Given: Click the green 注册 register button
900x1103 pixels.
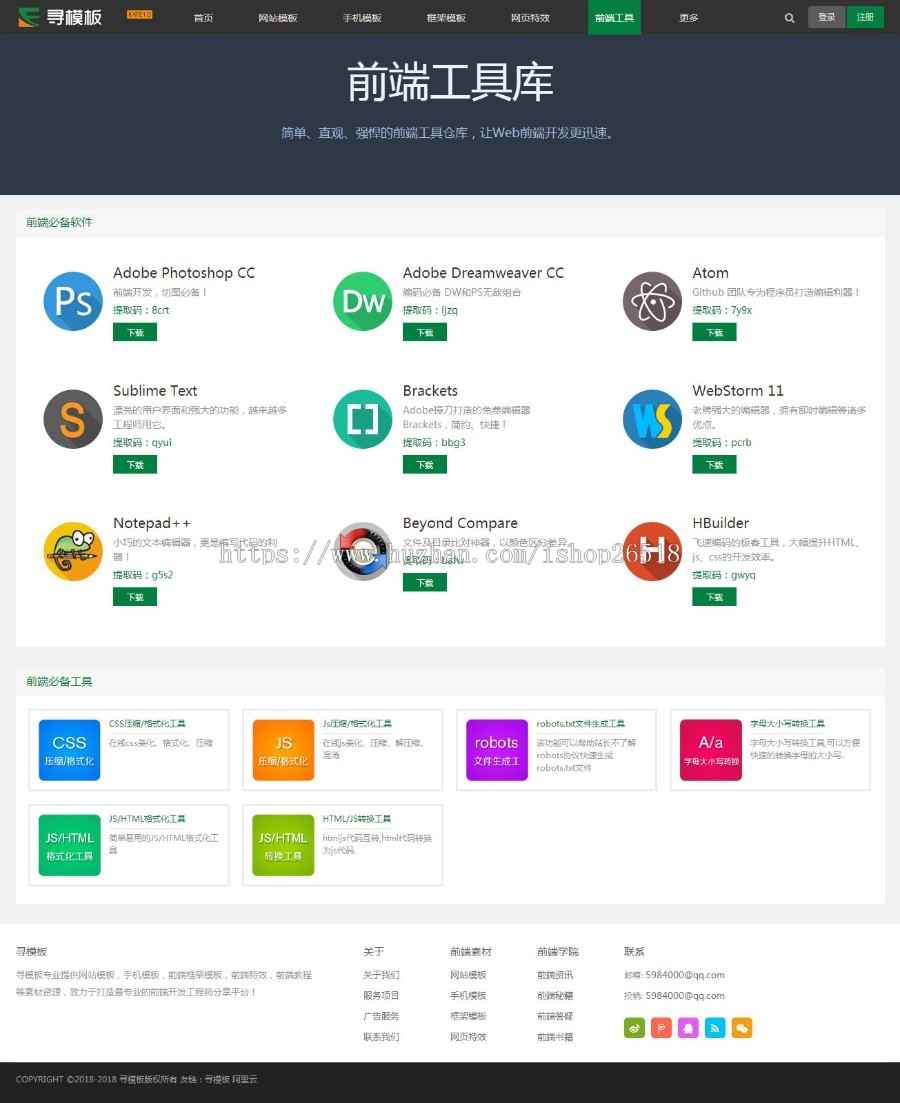Looking at the screenshot, I should (866, 17).
